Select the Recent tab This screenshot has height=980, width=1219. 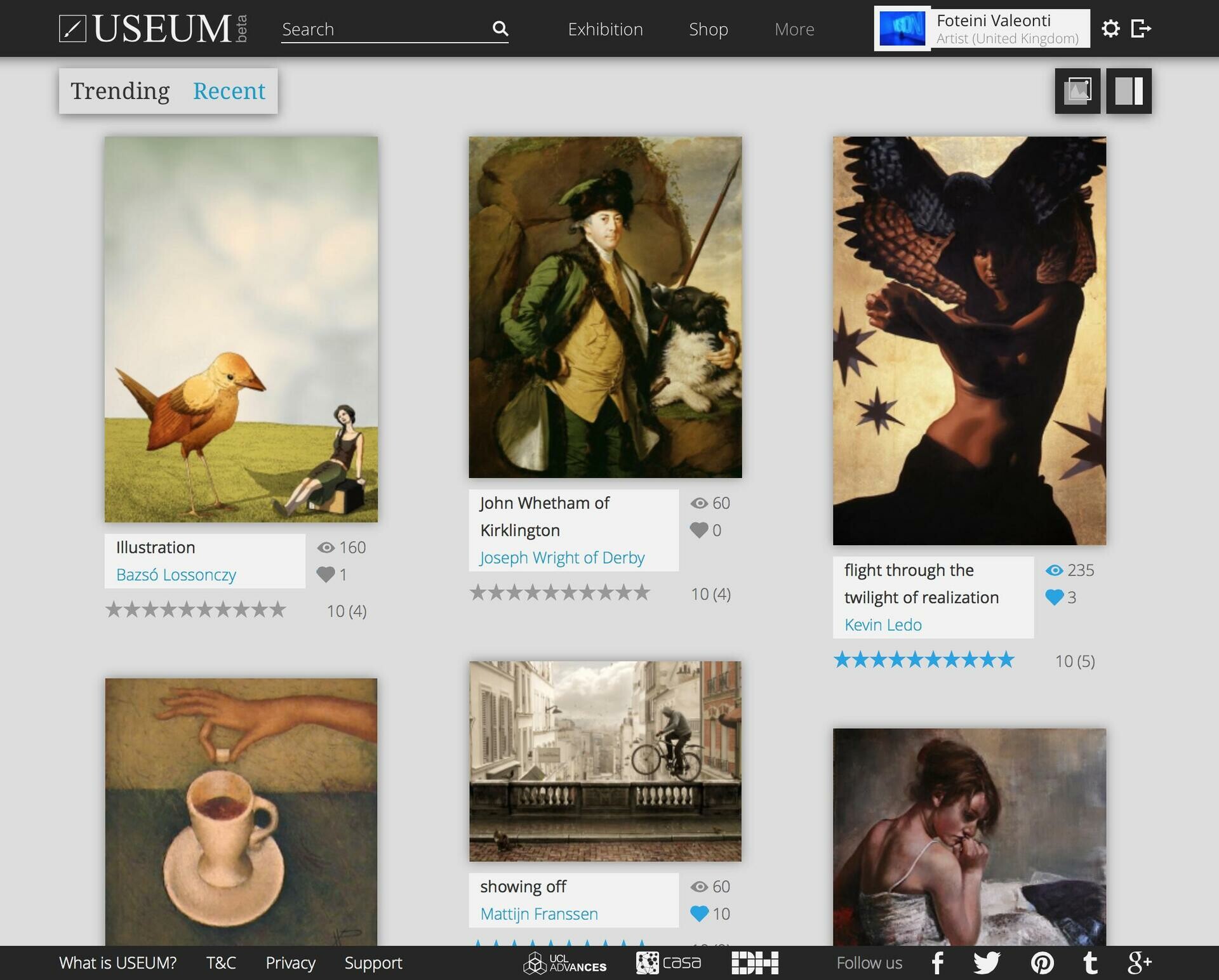(x=229, y=91)
